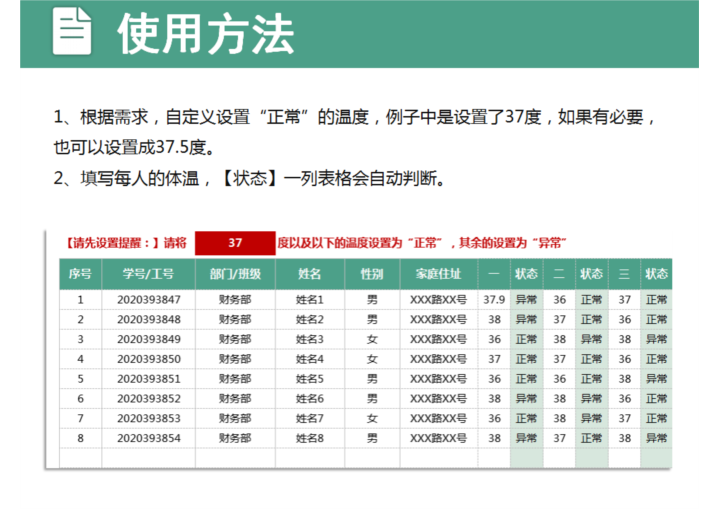Click the cell with ID 2020393847

148,299
